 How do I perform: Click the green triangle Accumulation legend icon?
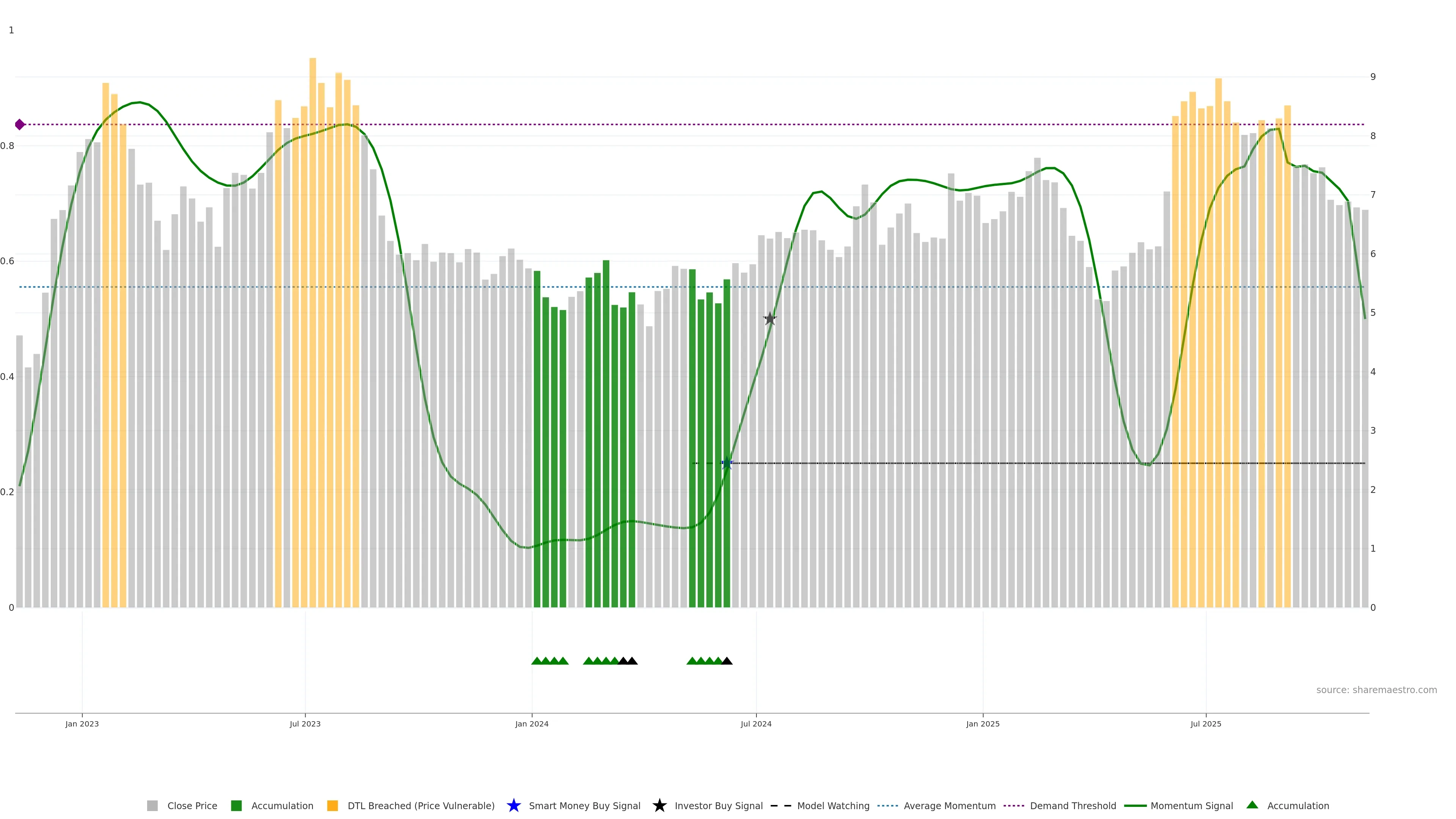tap(1252, 805)
